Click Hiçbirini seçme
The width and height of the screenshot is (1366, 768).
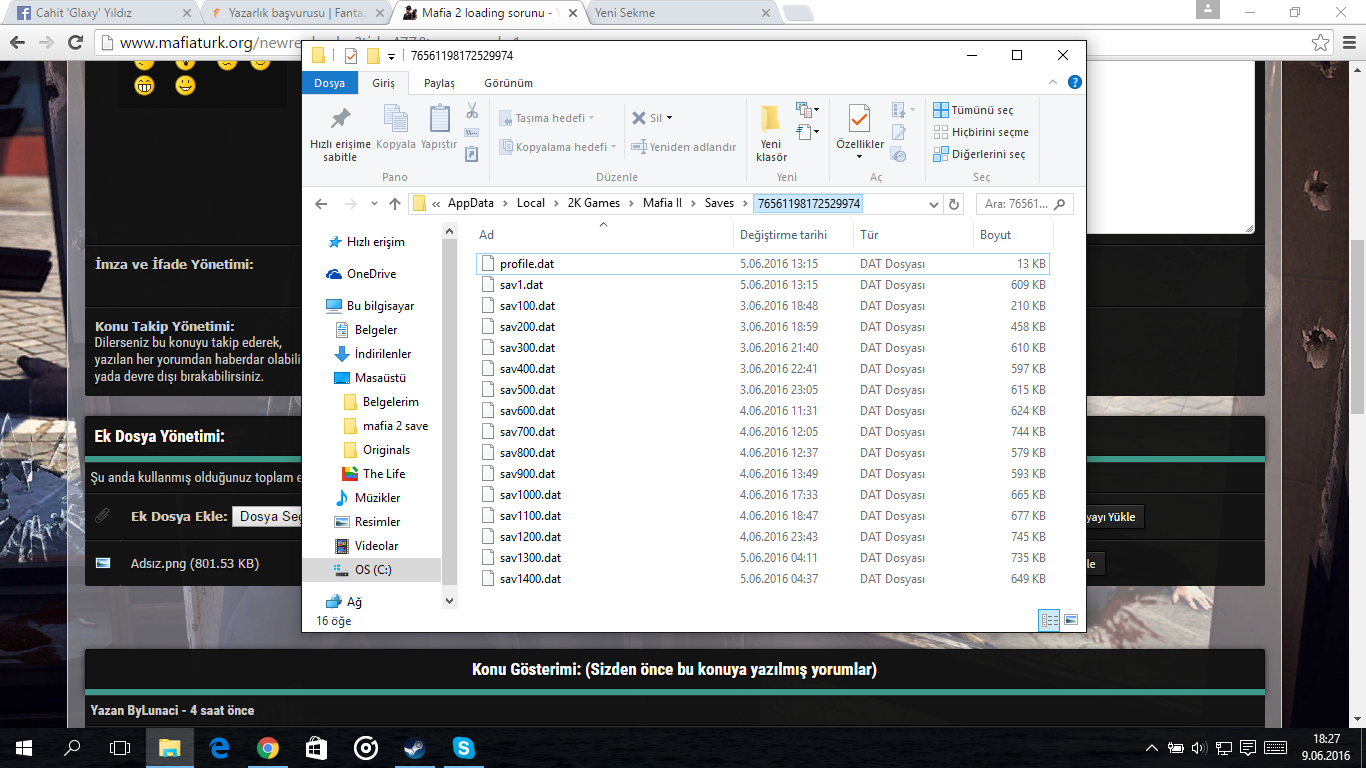point(981,132)
